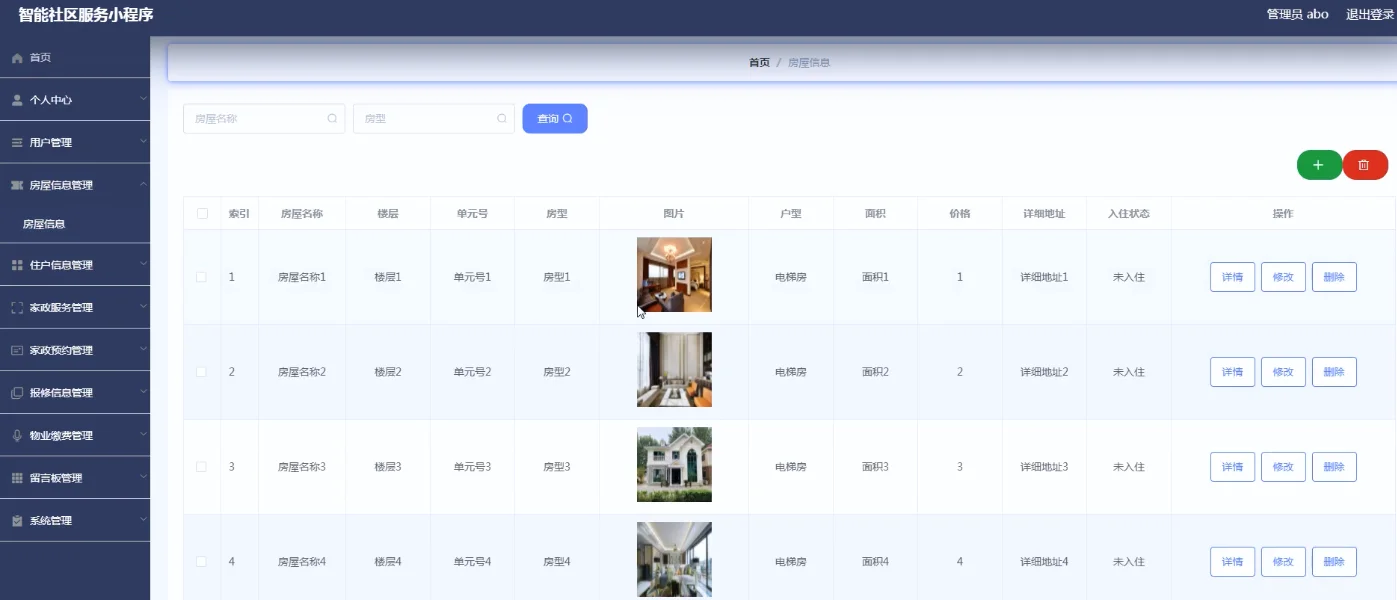Viewport: 1397px width, 600px height.
Task: Expand the 家政服务管理 menu chevron
Action: coord(142,308)
